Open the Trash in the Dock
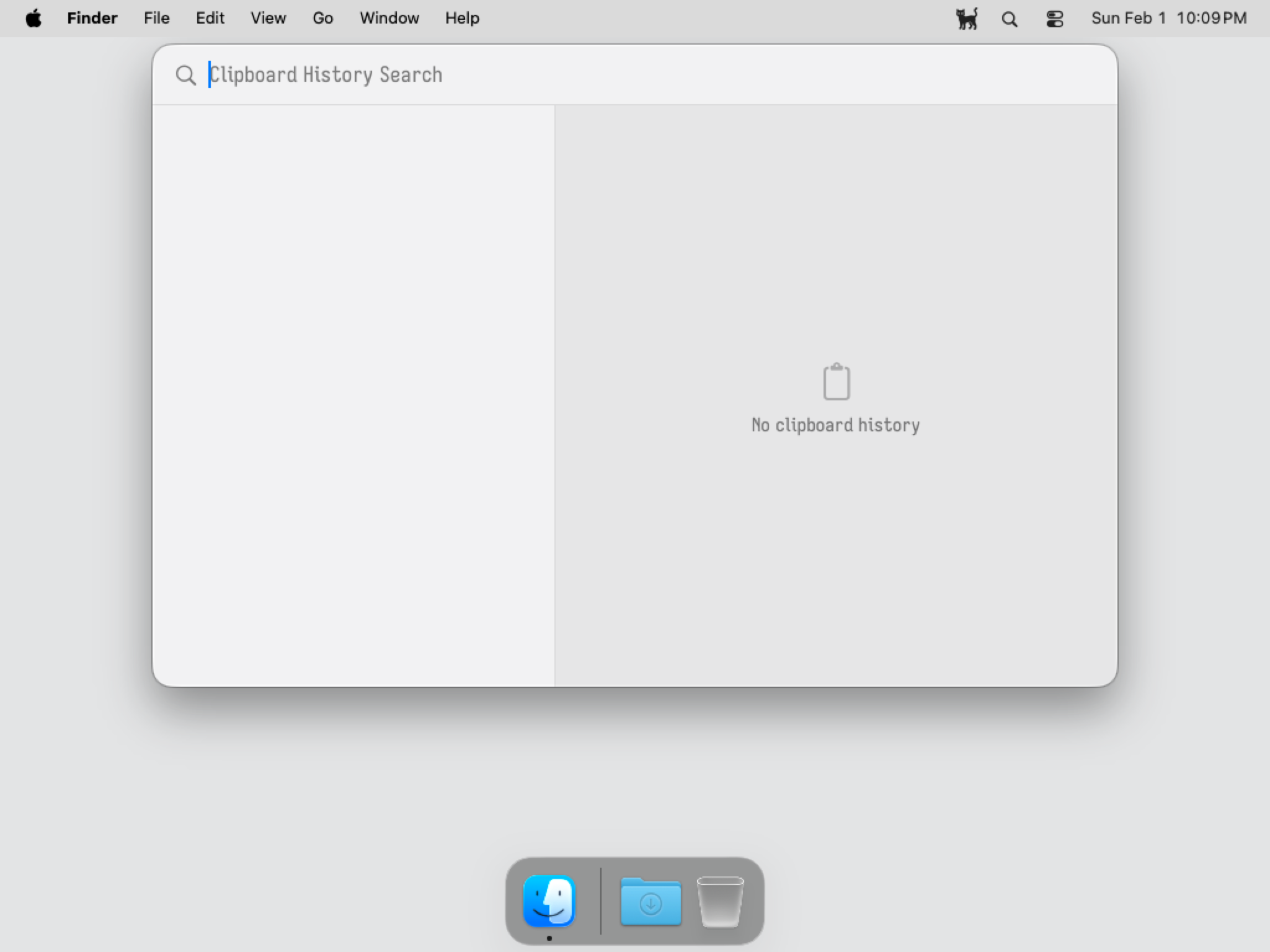Viewport: 1270px width, 952px height. click(x=720, y=902)
